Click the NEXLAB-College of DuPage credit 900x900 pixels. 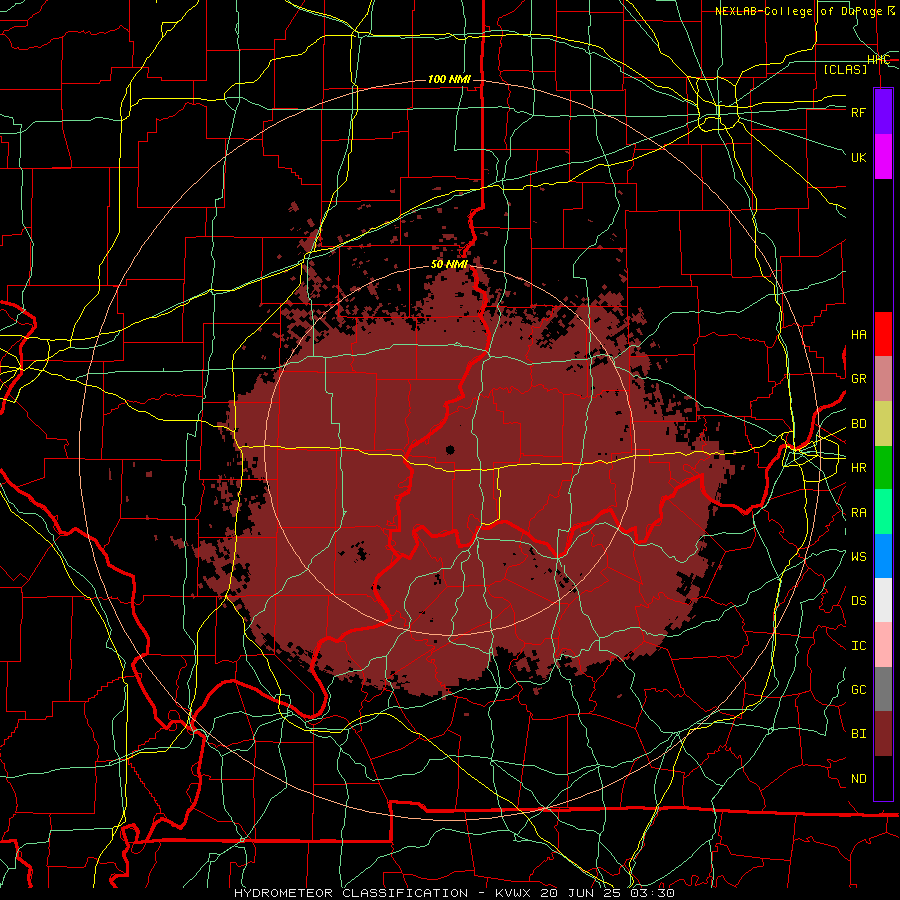(805, 11)
